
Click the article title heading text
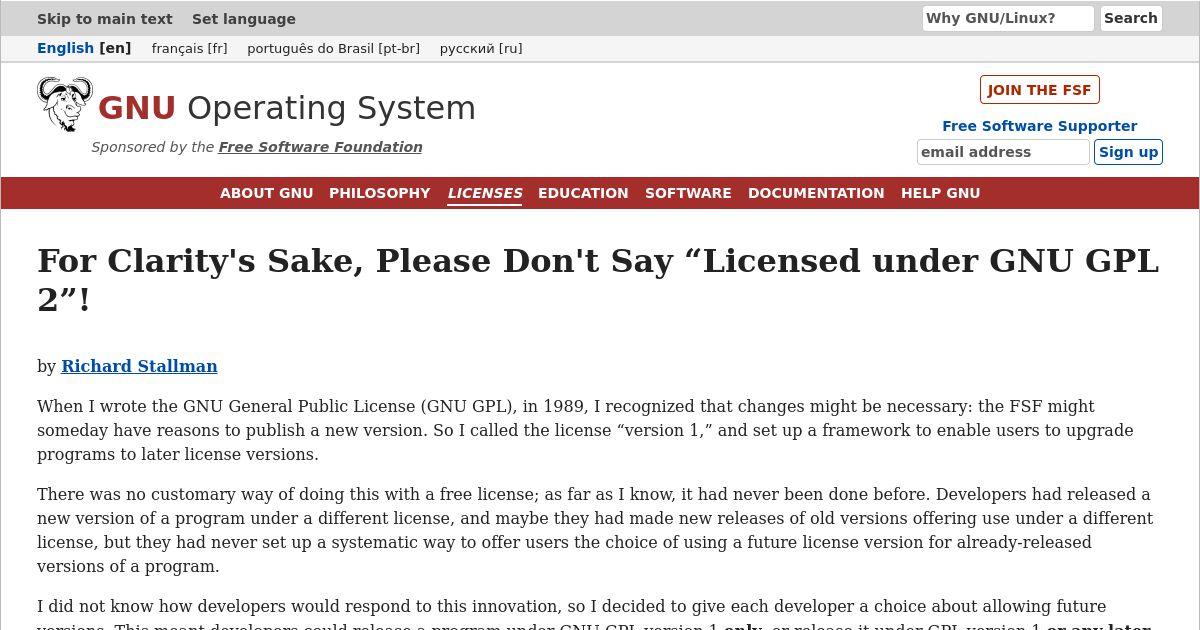(x=598, y=280)
